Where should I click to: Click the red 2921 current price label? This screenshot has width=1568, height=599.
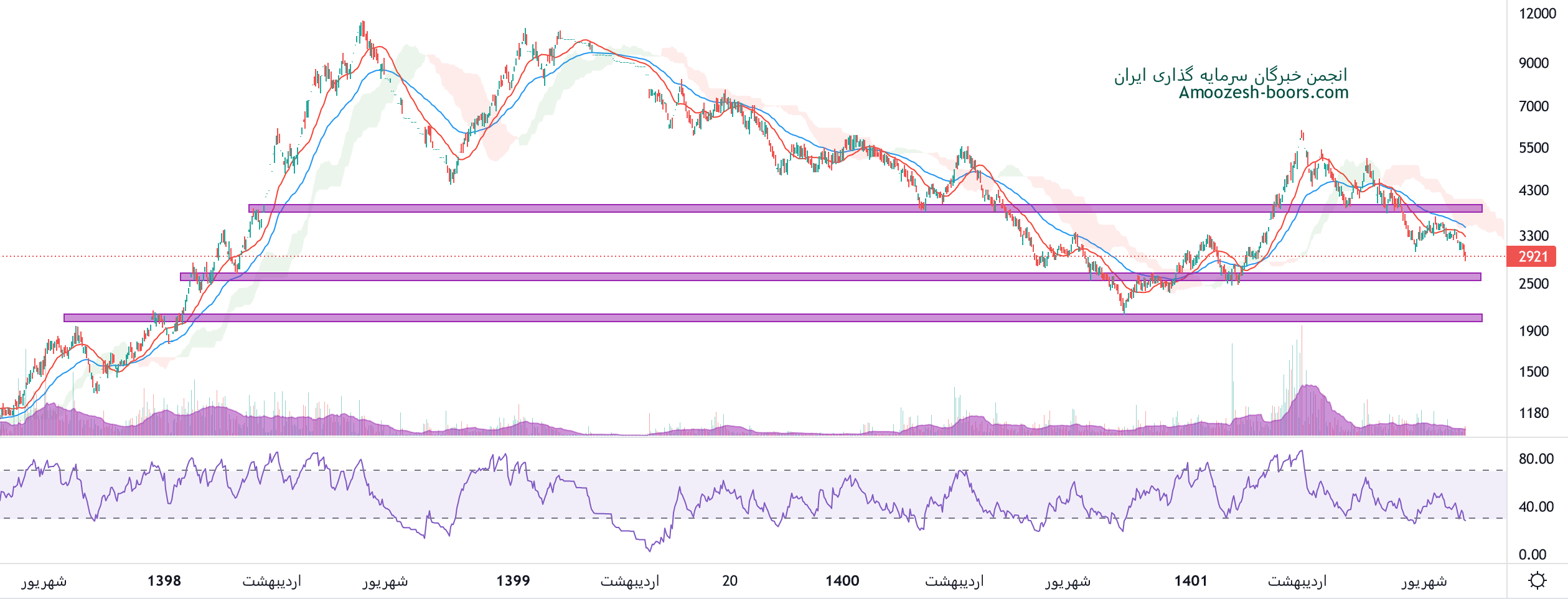1532,256
